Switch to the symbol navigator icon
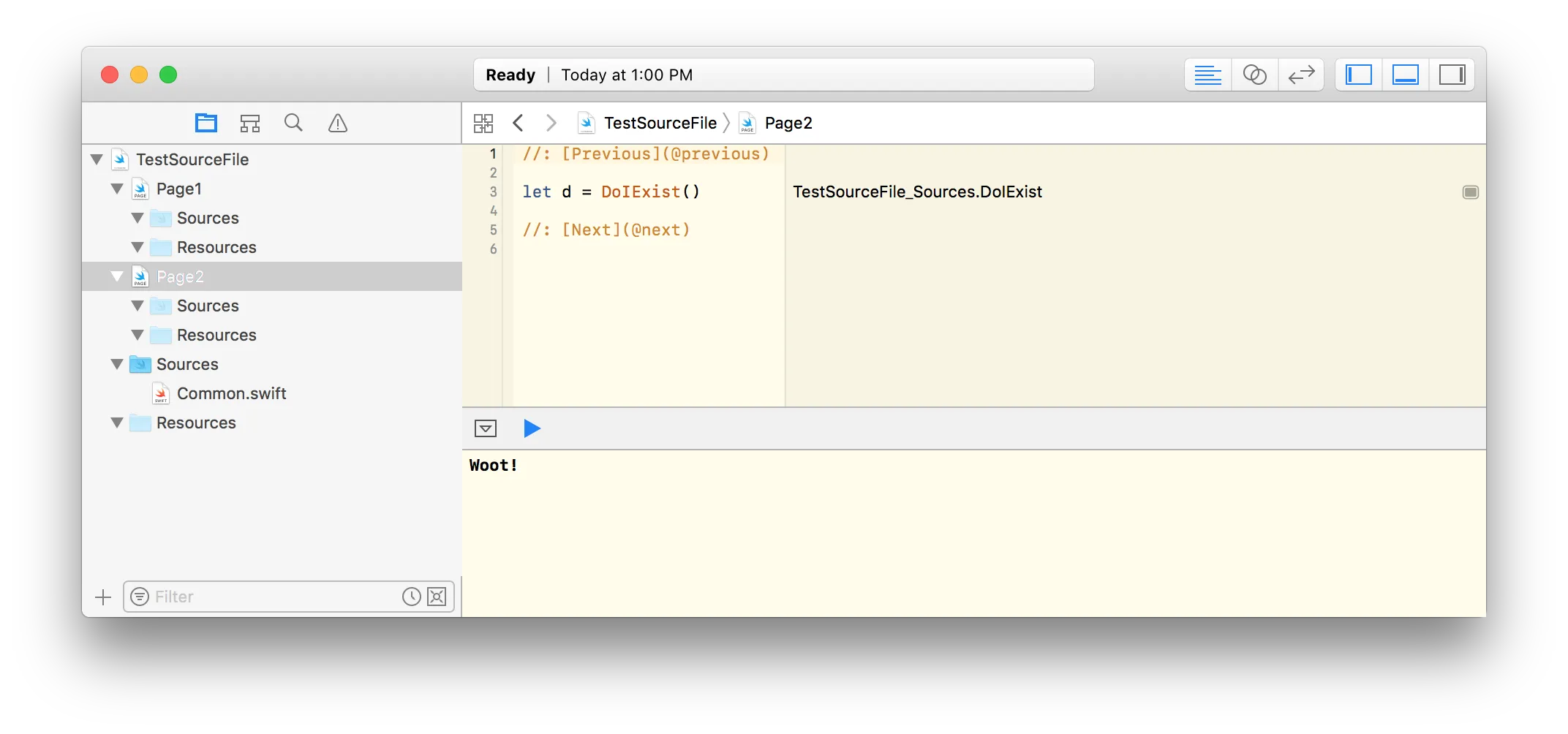 coord(250,123)
